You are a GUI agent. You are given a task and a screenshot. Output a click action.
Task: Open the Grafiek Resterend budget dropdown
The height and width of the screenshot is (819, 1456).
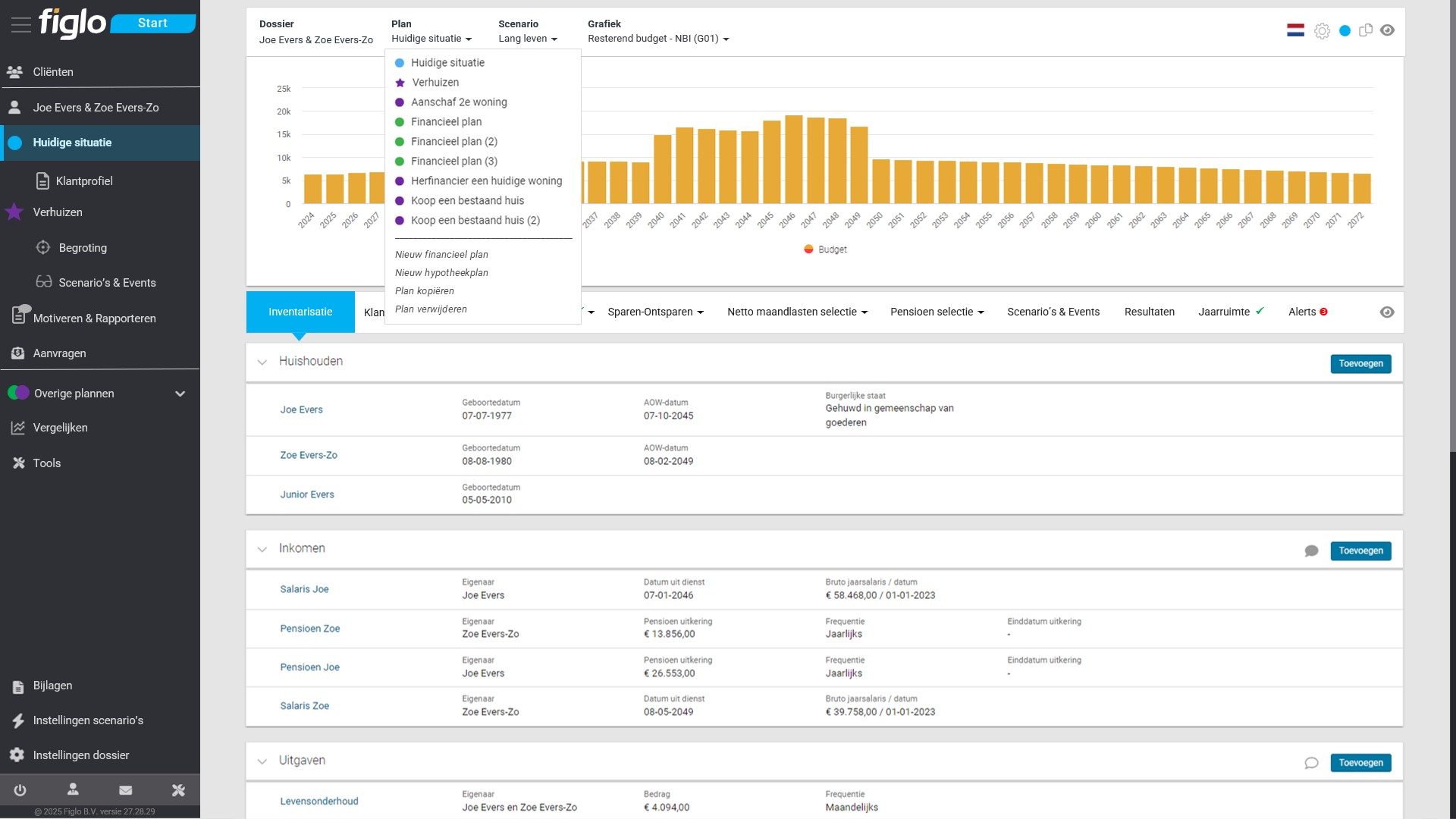pos(658,39)
